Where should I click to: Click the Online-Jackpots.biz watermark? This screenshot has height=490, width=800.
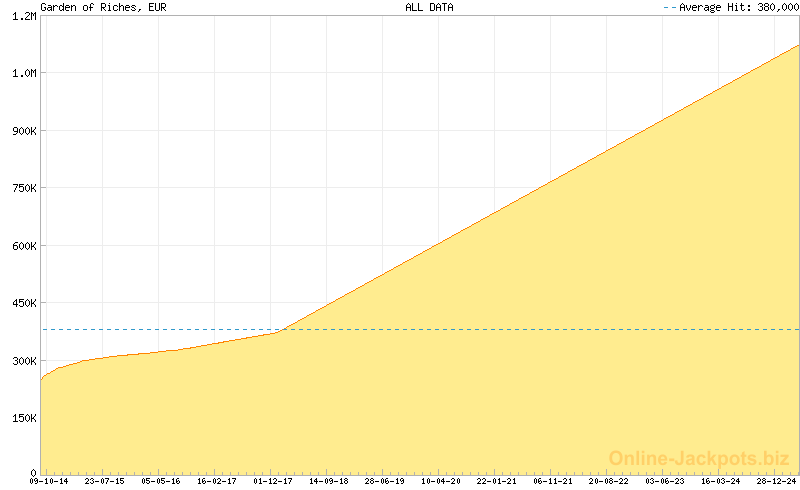coord(699,458)
